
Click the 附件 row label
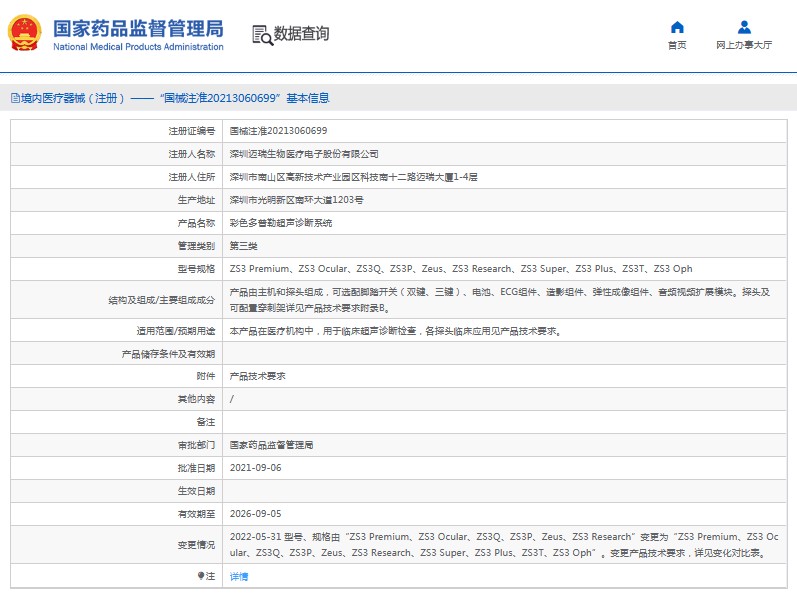point(205,376)
